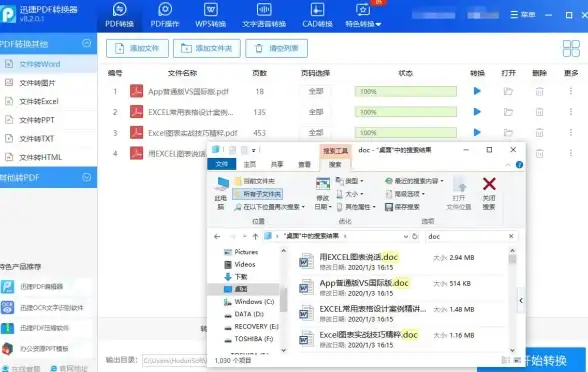Open output folder for App普通版VS国际版.pdf row
This screenshot has height=372, width=588.
click(508, 91)
